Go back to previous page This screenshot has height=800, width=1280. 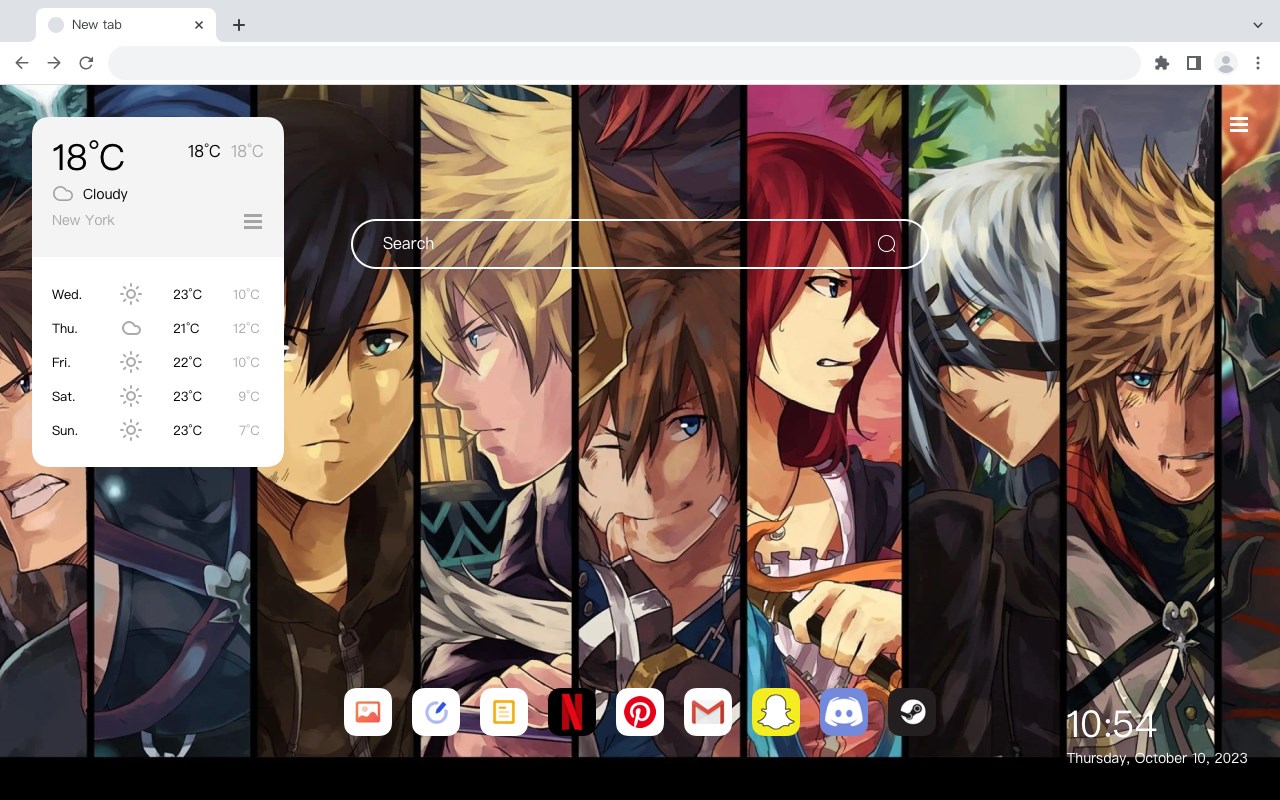(x=22, y=63)
